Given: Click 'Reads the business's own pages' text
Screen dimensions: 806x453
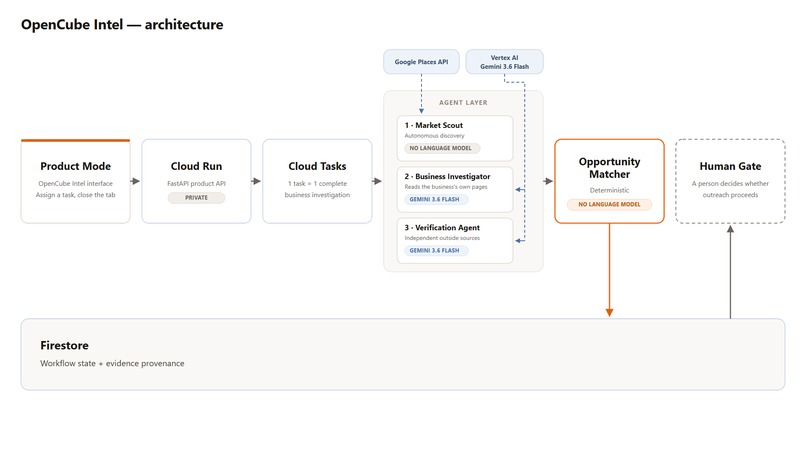Looking at the screenshot, I should click(446, 187).
